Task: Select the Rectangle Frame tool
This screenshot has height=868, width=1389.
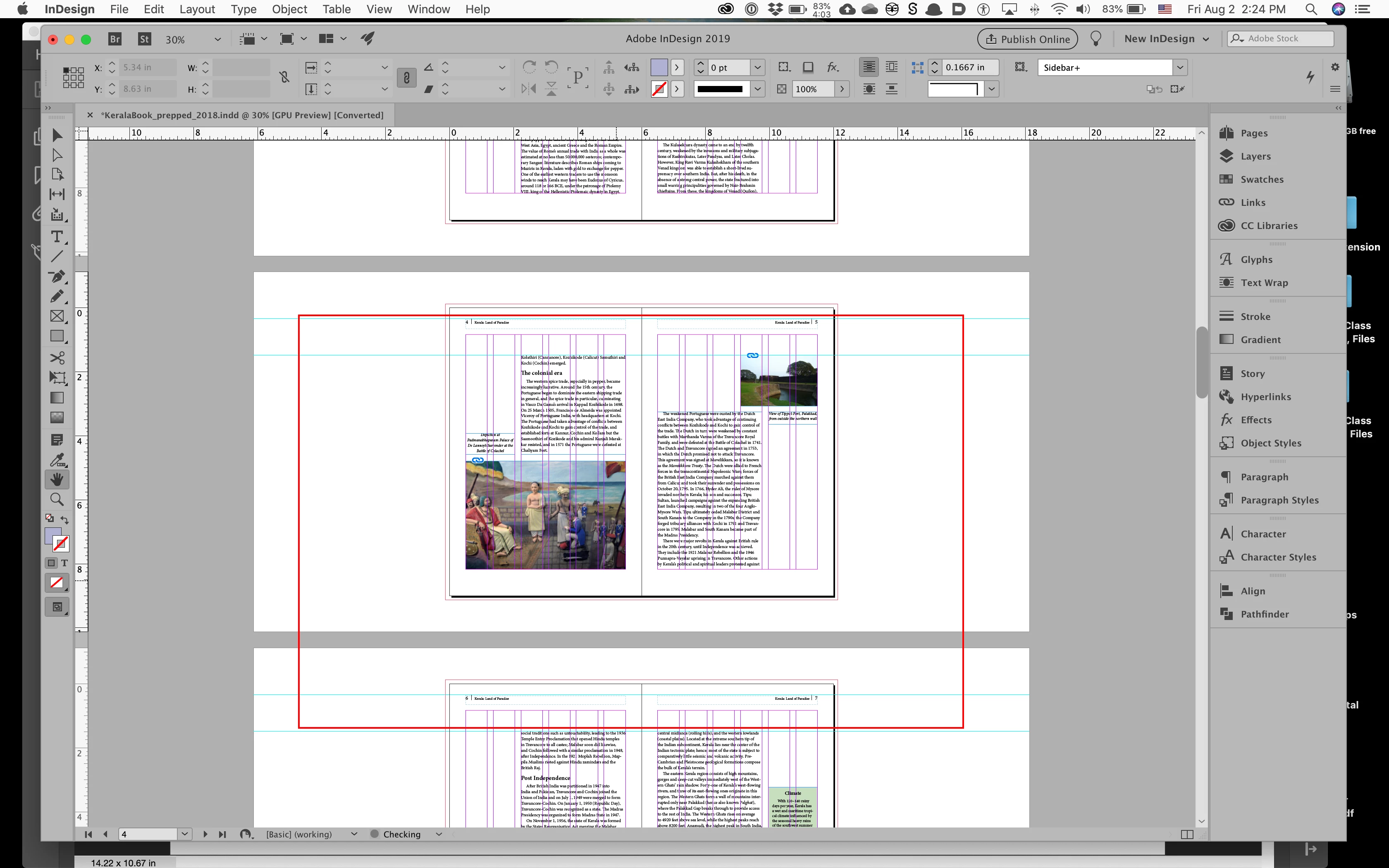Action: [x=57, y=316]
